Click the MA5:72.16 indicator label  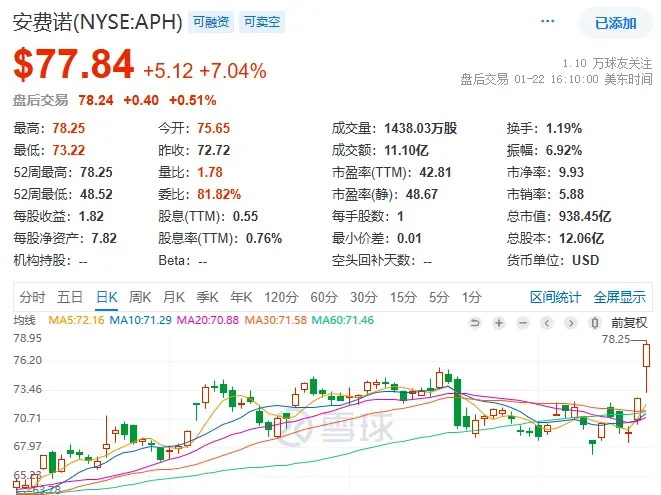click(x=76, y=320)
